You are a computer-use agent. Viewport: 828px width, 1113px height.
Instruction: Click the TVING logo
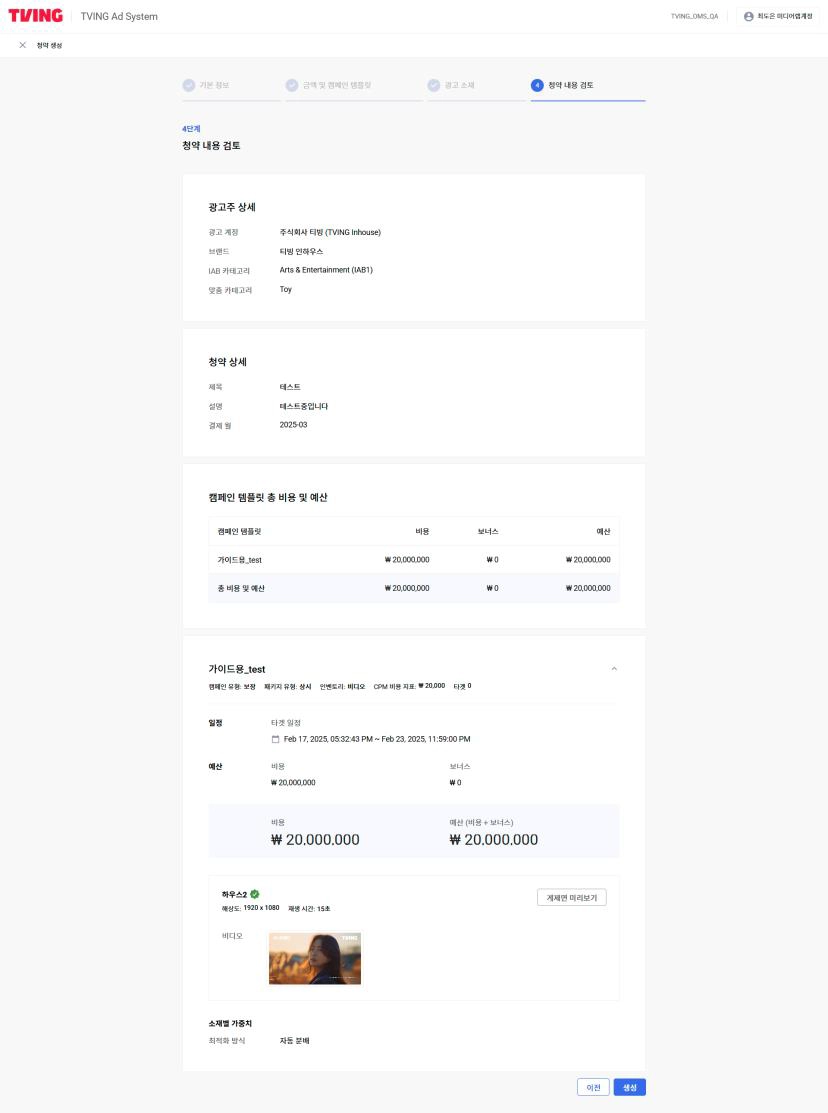click(35, 16)
